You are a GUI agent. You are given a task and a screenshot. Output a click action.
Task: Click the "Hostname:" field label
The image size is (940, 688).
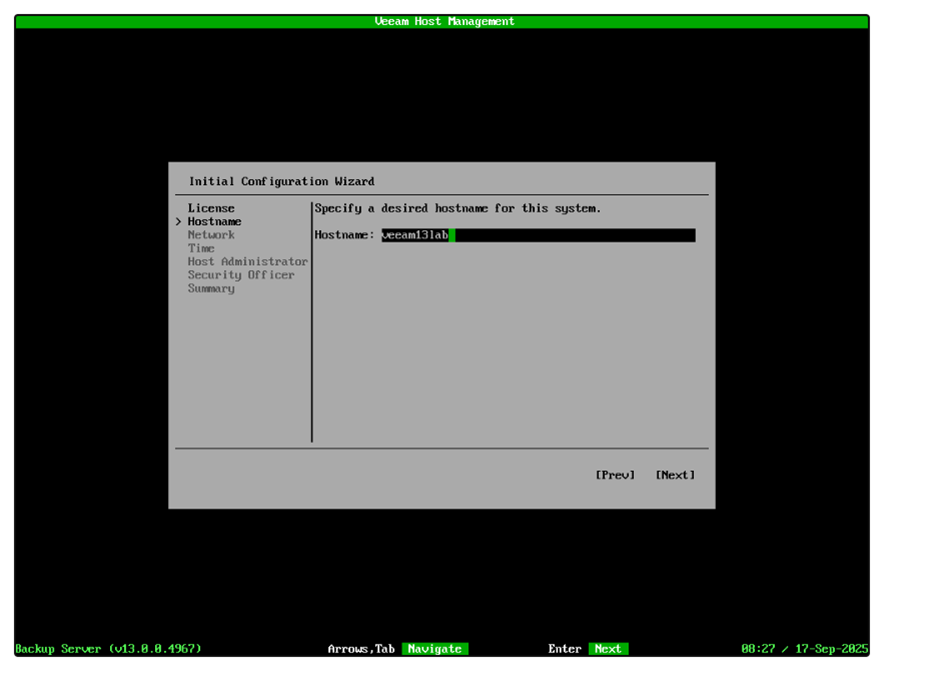pos(344,235)
